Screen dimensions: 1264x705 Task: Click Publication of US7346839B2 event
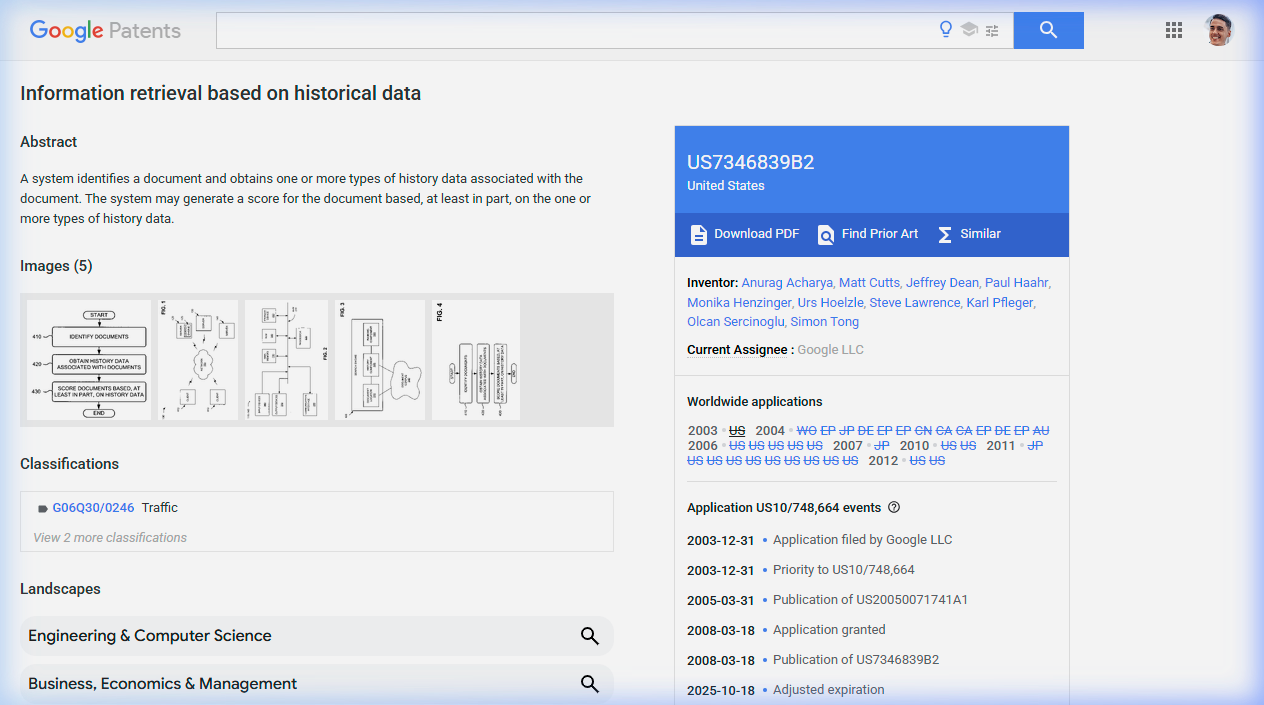coord(856,660)
